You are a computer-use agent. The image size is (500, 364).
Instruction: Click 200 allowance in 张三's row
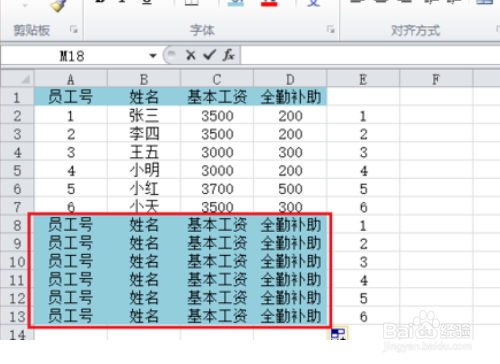point(290,116)
